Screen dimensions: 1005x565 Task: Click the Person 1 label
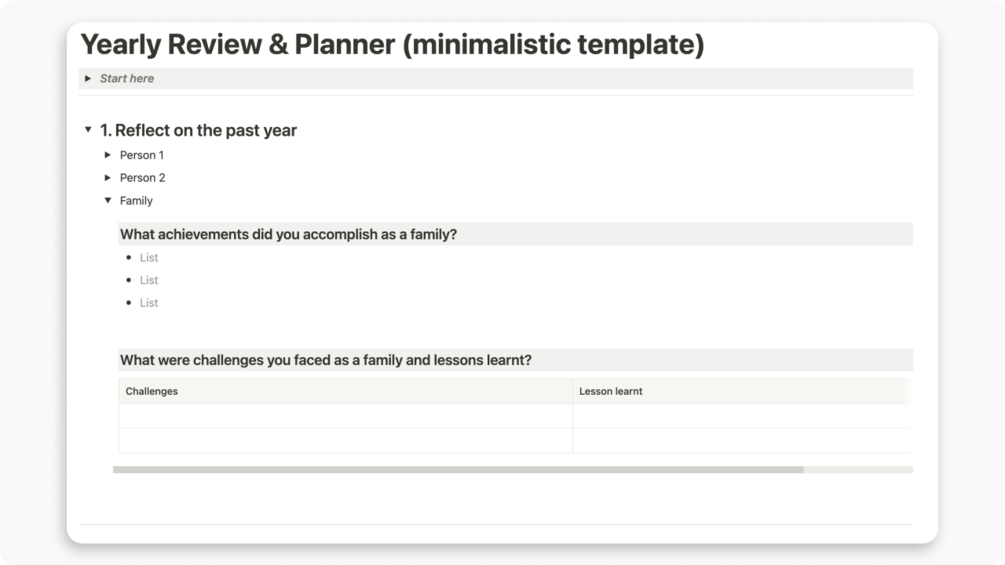pos(142,155)
